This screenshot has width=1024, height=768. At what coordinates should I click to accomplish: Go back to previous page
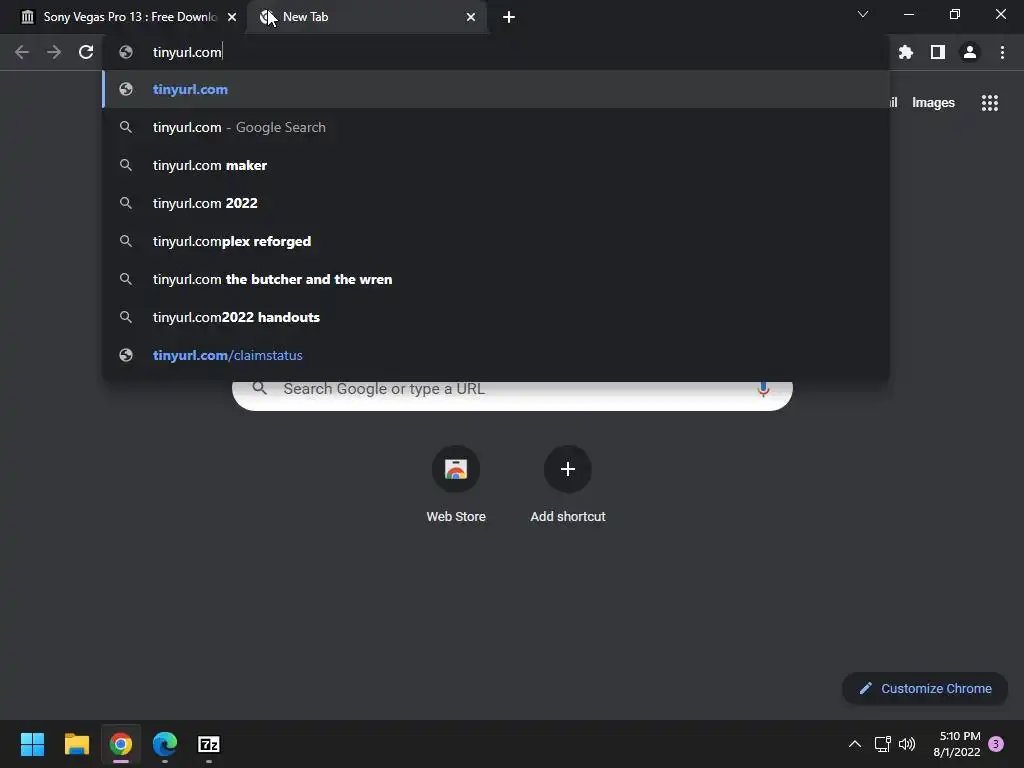[22, 52]
